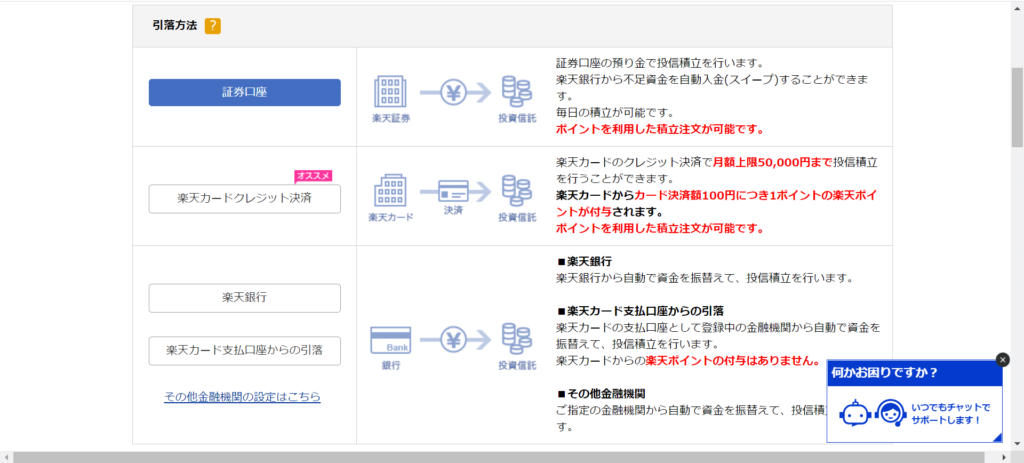Click the orange help question mark icon
Viewport: 1024px width, 463px height.
pos(212,26)
